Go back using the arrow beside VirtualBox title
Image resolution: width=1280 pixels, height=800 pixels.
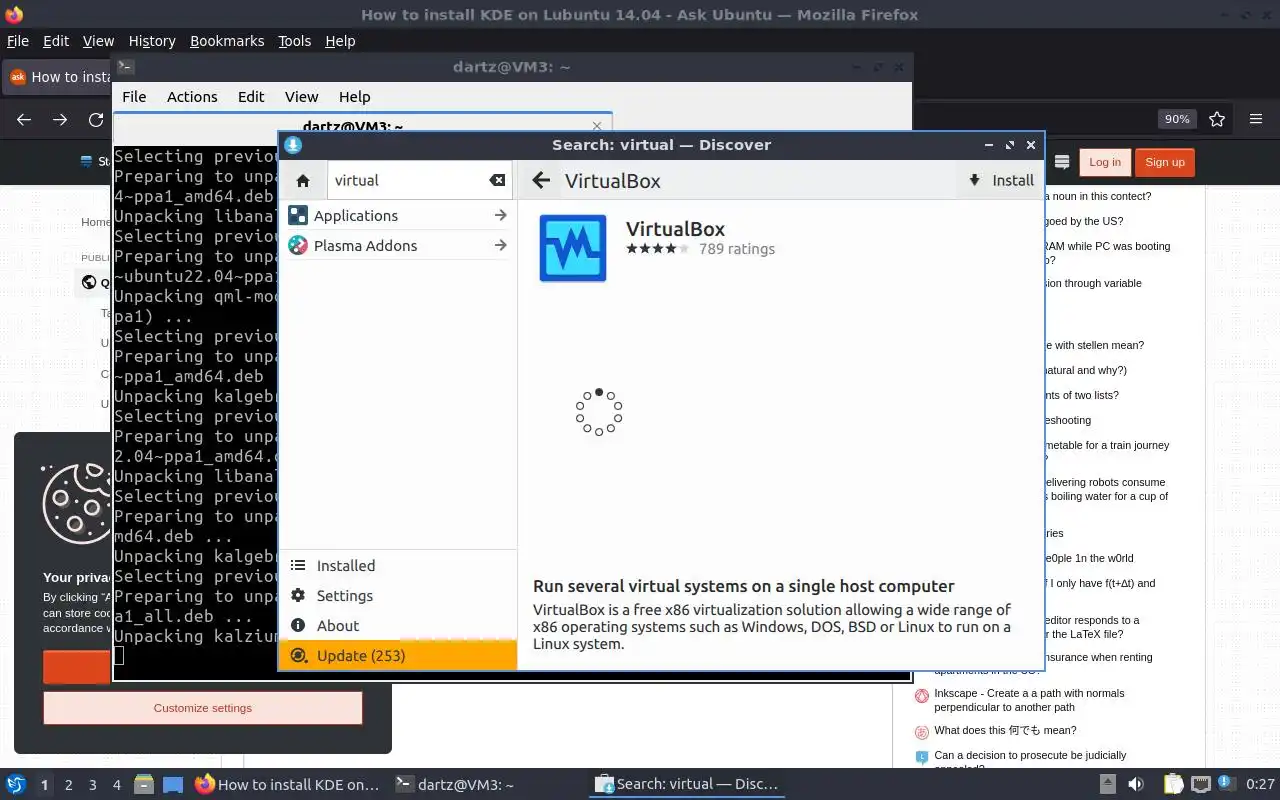point(541,180)
